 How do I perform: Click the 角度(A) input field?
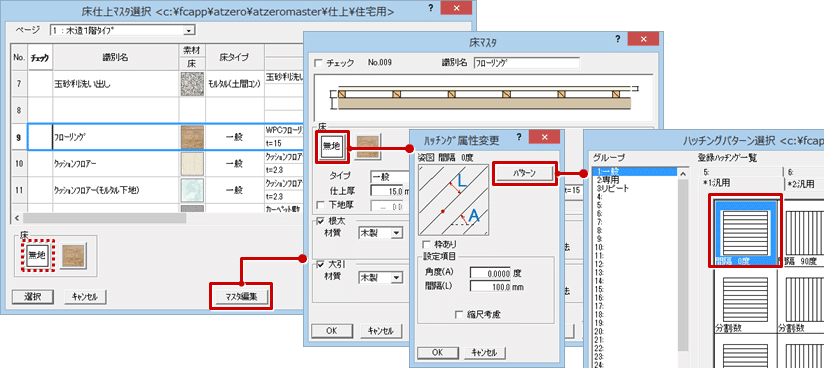(491, 273)
